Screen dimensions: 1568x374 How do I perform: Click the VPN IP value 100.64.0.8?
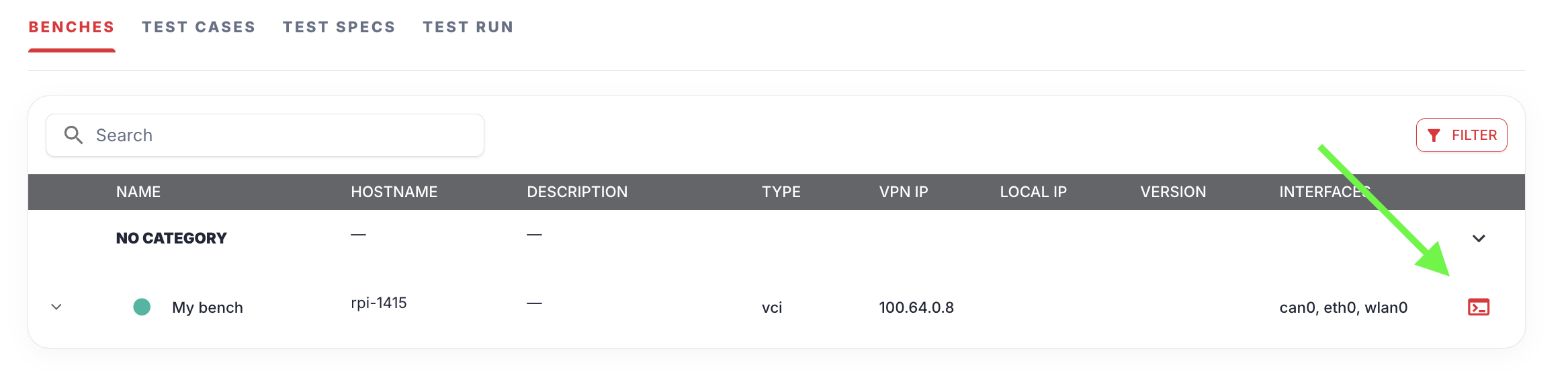(916, 307)
